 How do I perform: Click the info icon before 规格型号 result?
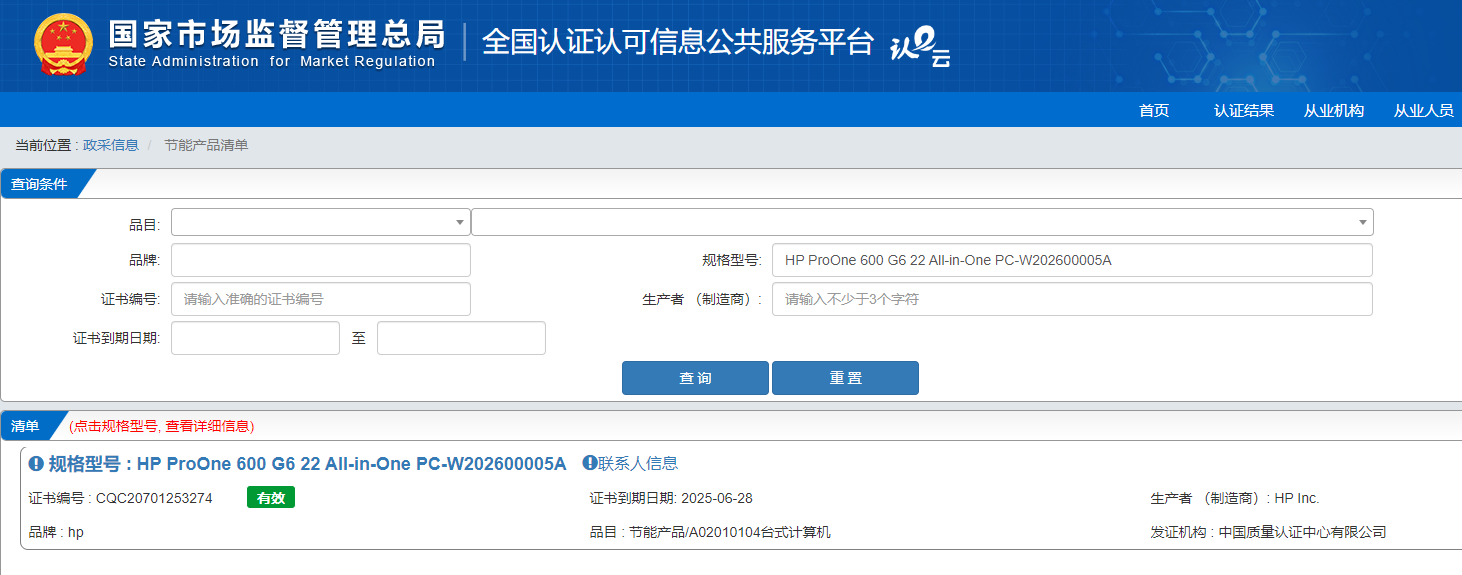point(36,464)
